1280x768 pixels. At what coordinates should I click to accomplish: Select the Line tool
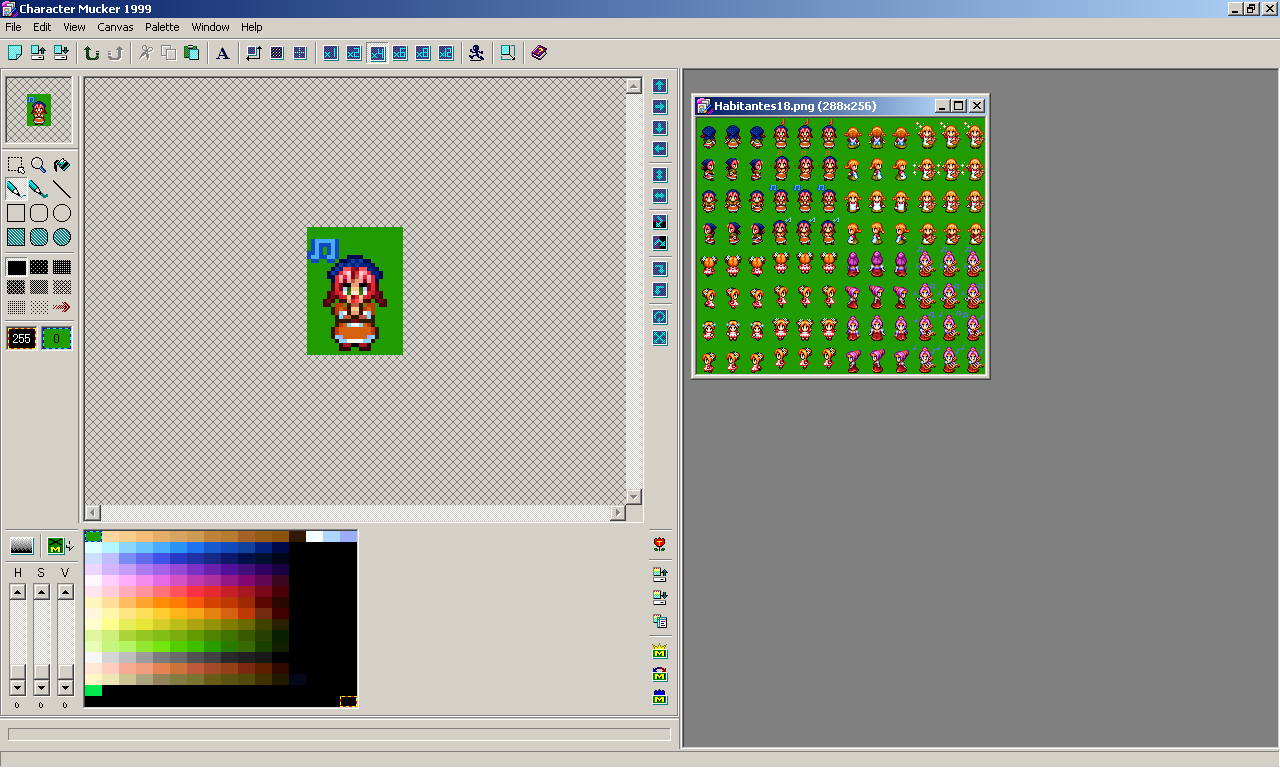[x=64, y=189]
